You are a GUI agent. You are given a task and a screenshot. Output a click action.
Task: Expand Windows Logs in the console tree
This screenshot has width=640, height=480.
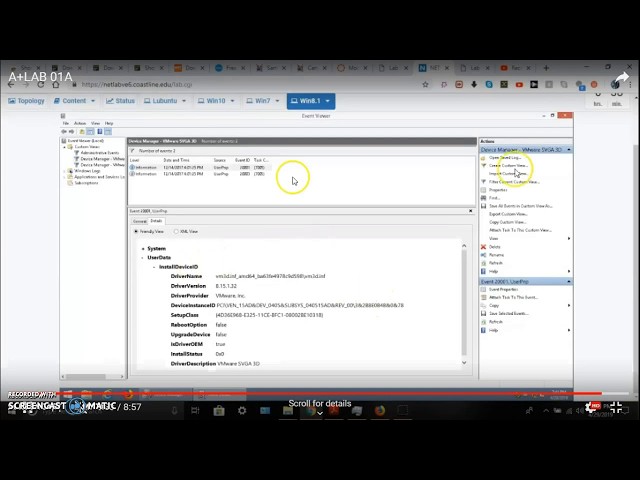tap(64, 171)
